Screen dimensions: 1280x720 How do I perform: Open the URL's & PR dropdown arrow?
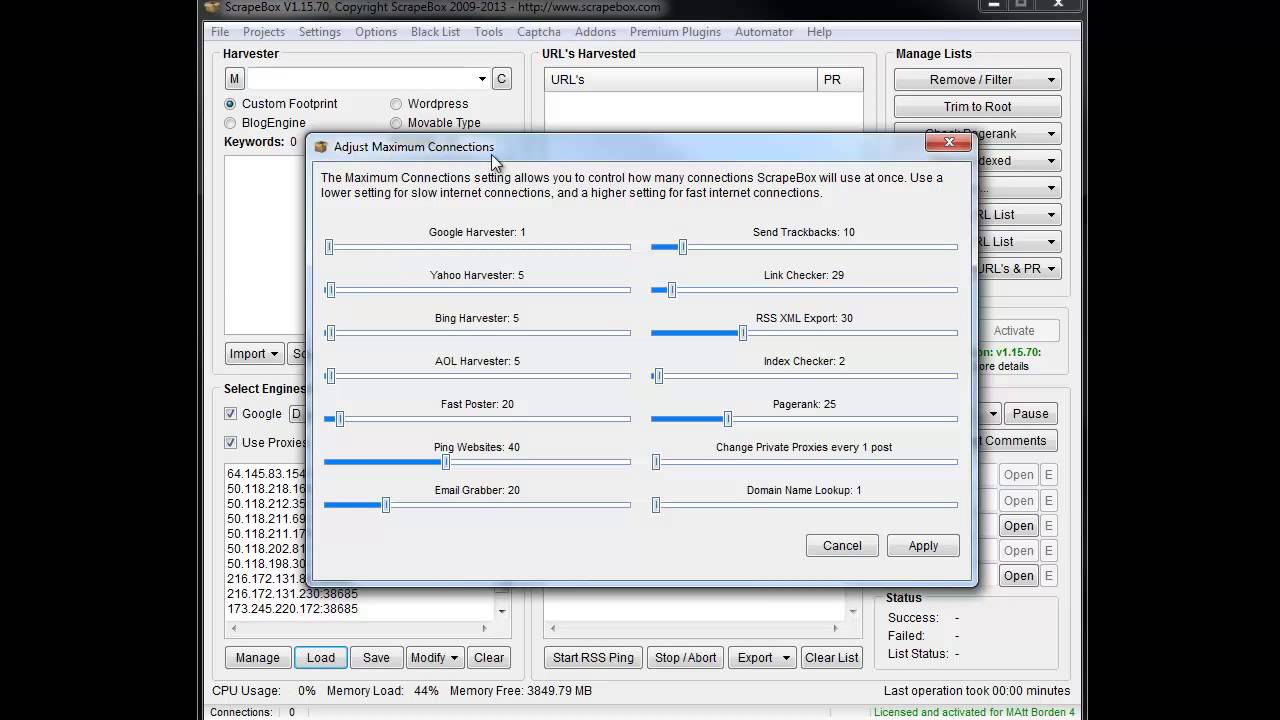(1051, 269)
